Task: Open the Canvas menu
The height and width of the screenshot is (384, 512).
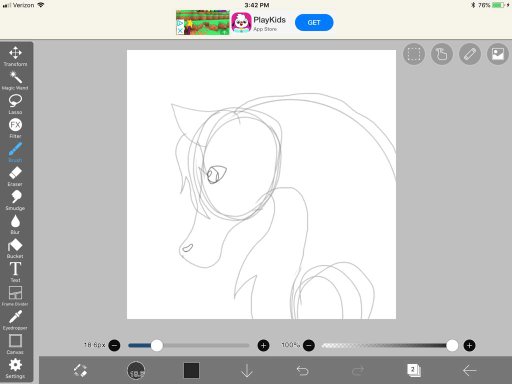Action: [x=15, y=344]
